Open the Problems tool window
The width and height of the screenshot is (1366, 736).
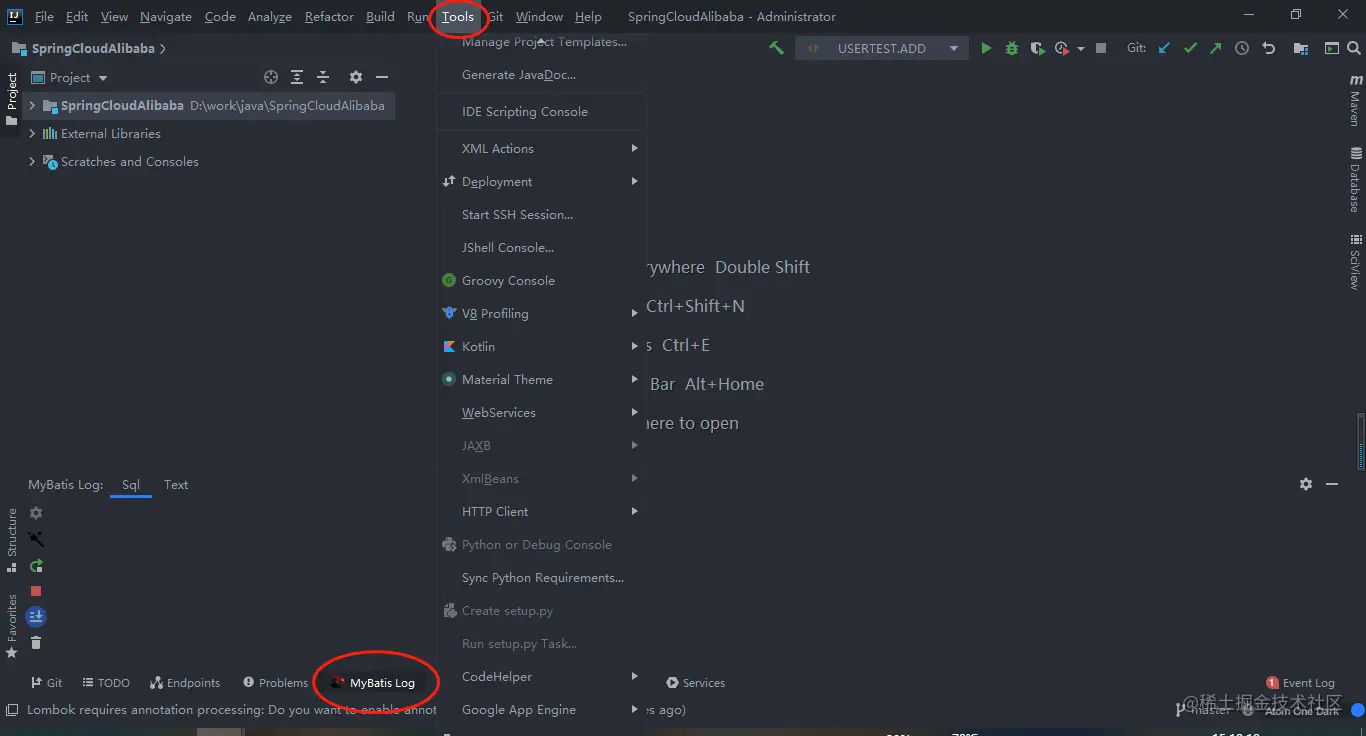[275, 683]
